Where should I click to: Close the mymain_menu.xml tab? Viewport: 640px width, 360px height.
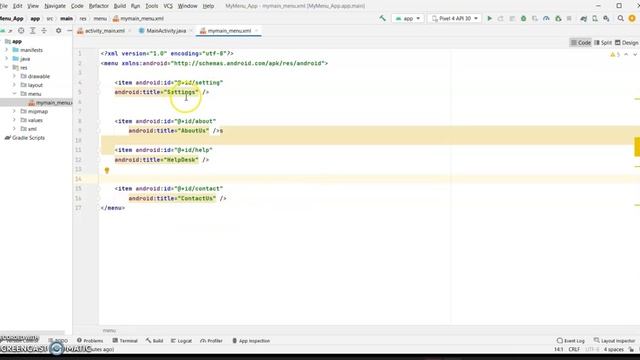coord(256,31)
